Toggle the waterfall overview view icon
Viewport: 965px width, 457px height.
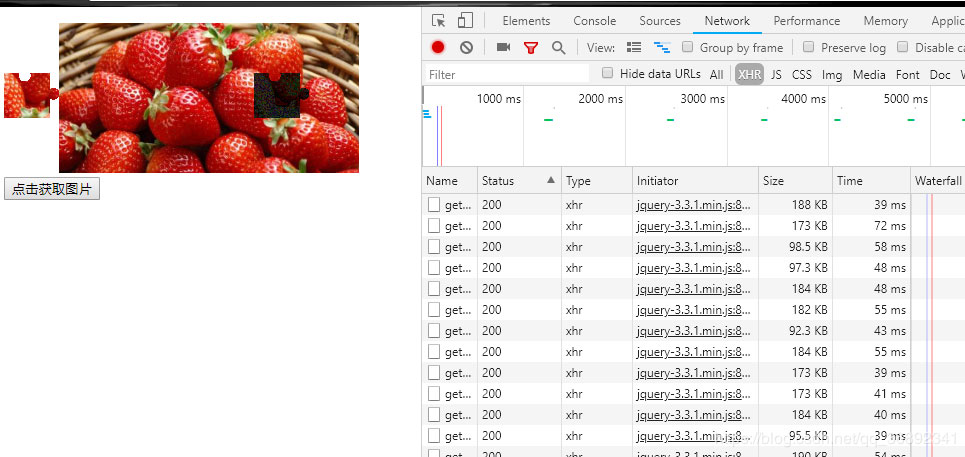661,47
